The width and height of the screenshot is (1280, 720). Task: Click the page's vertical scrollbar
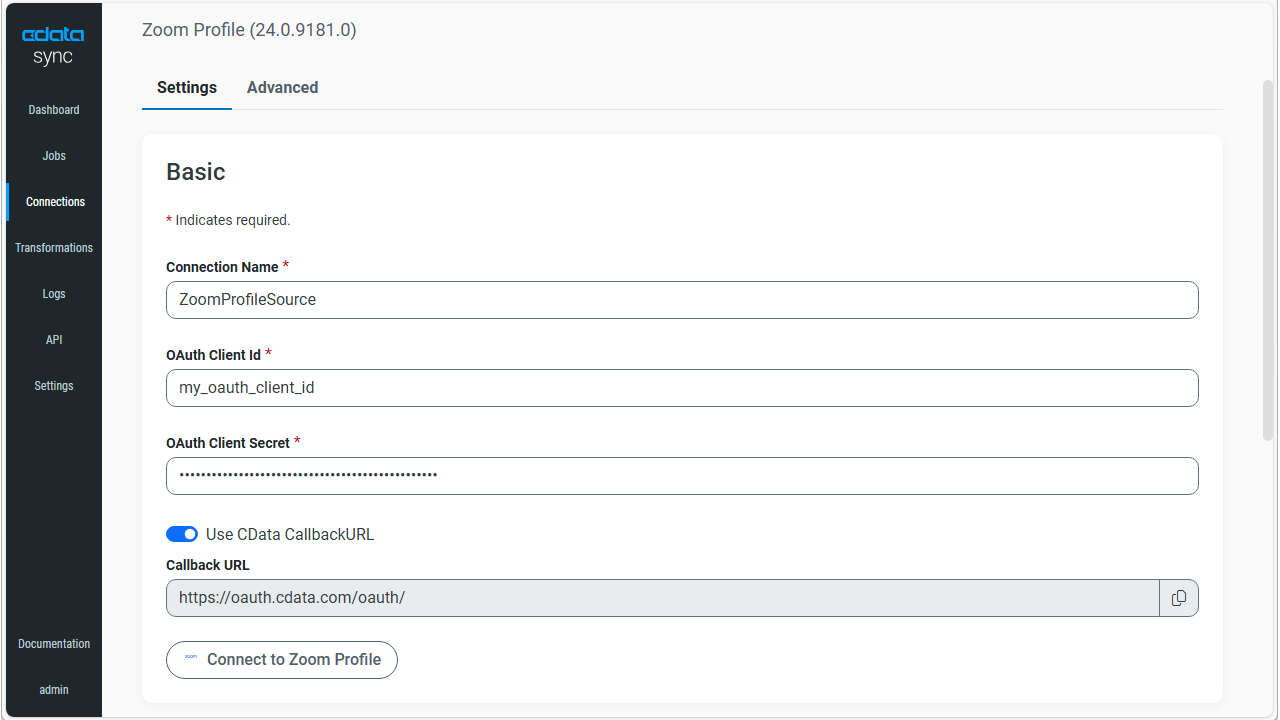[1268, 260]
